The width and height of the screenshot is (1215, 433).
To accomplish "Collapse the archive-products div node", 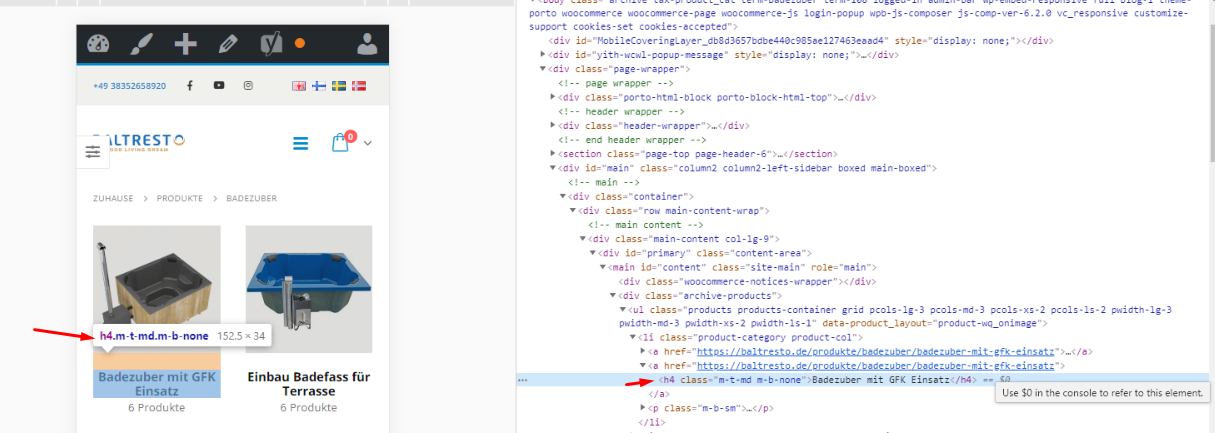I will coord(613,296).
